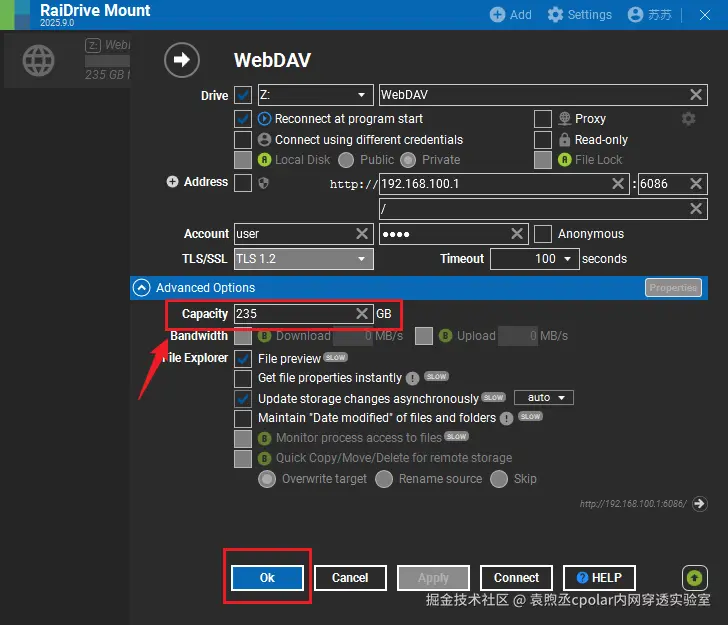728x625 pixels.
Task: Enable Connect using different credentials
Action: [243, 140]
